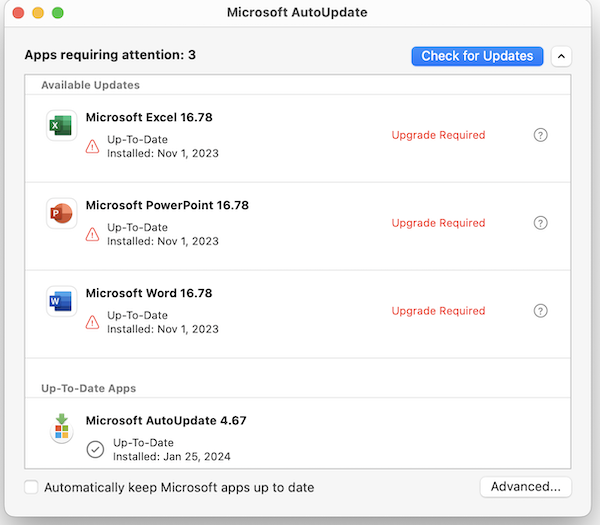The image size is (600, 525).
Task: Click the AutoUpdate up-to-date checkmark icon
Action: pyautogui.click(x=95, y=449)
